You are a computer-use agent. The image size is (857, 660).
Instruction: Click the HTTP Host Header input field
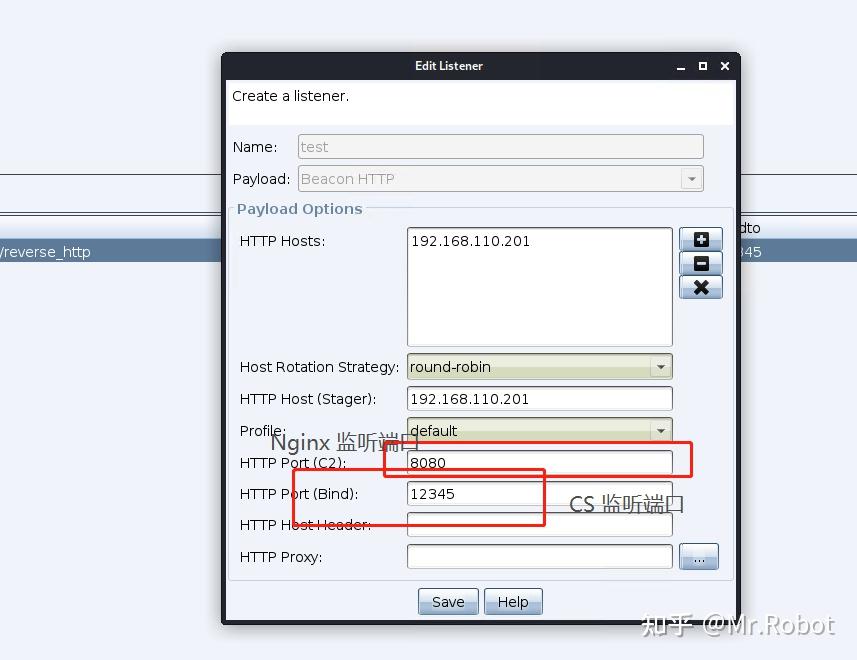(539, 525)
